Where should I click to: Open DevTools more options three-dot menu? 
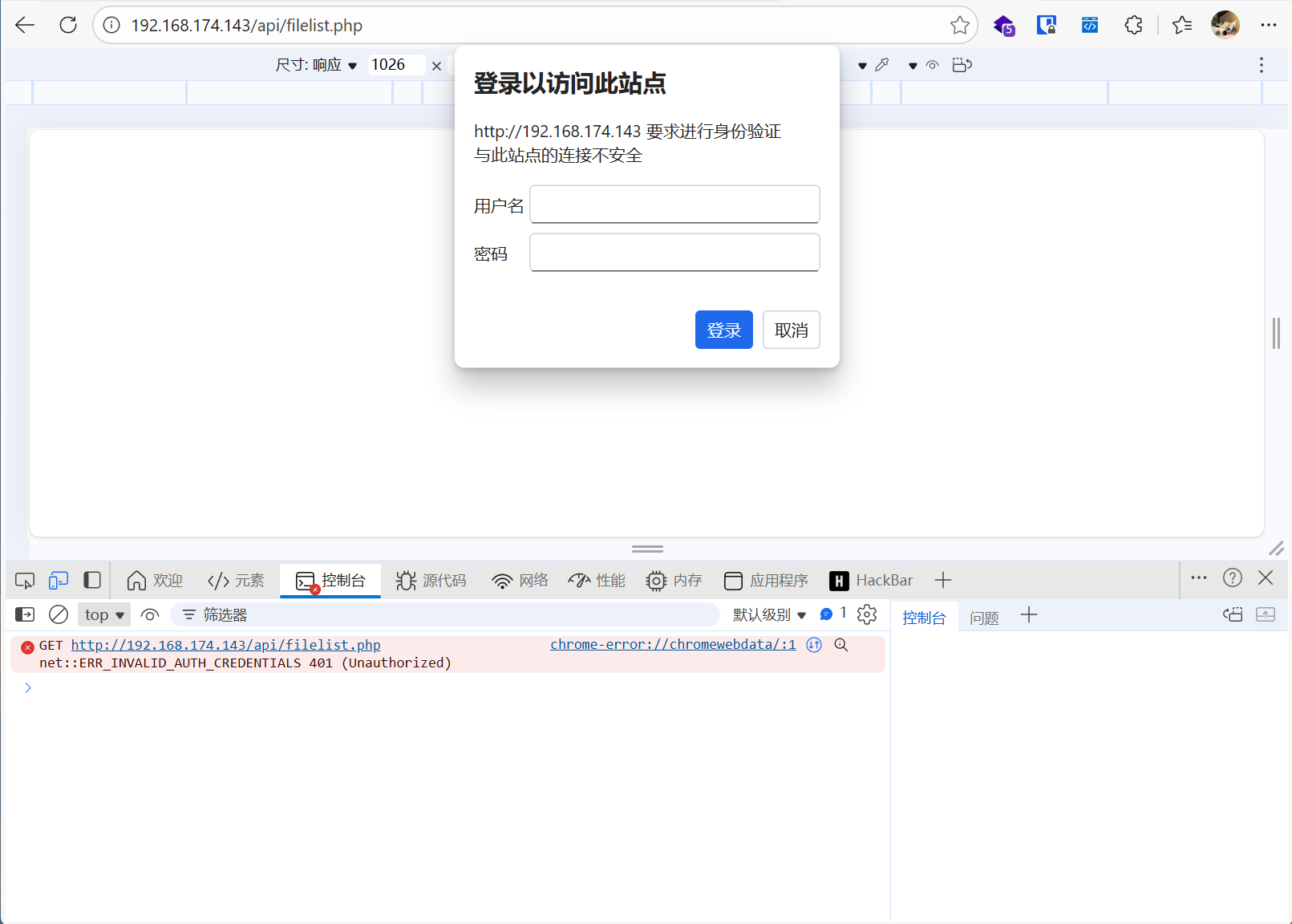point(1198,577)
